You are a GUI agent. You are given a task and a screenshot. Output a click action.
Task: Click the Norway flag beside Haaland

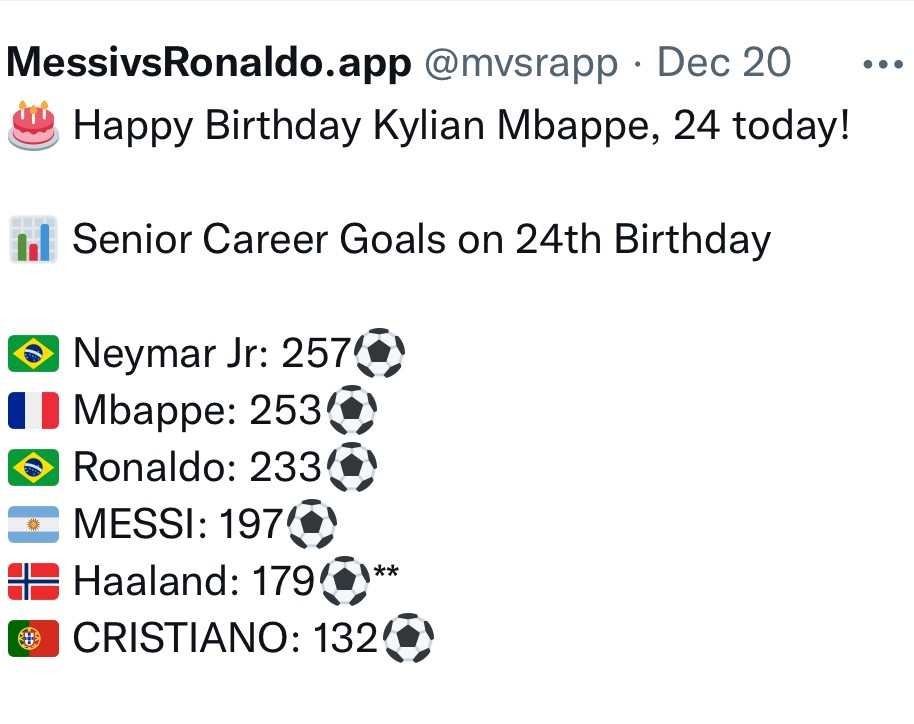(33, 581)
